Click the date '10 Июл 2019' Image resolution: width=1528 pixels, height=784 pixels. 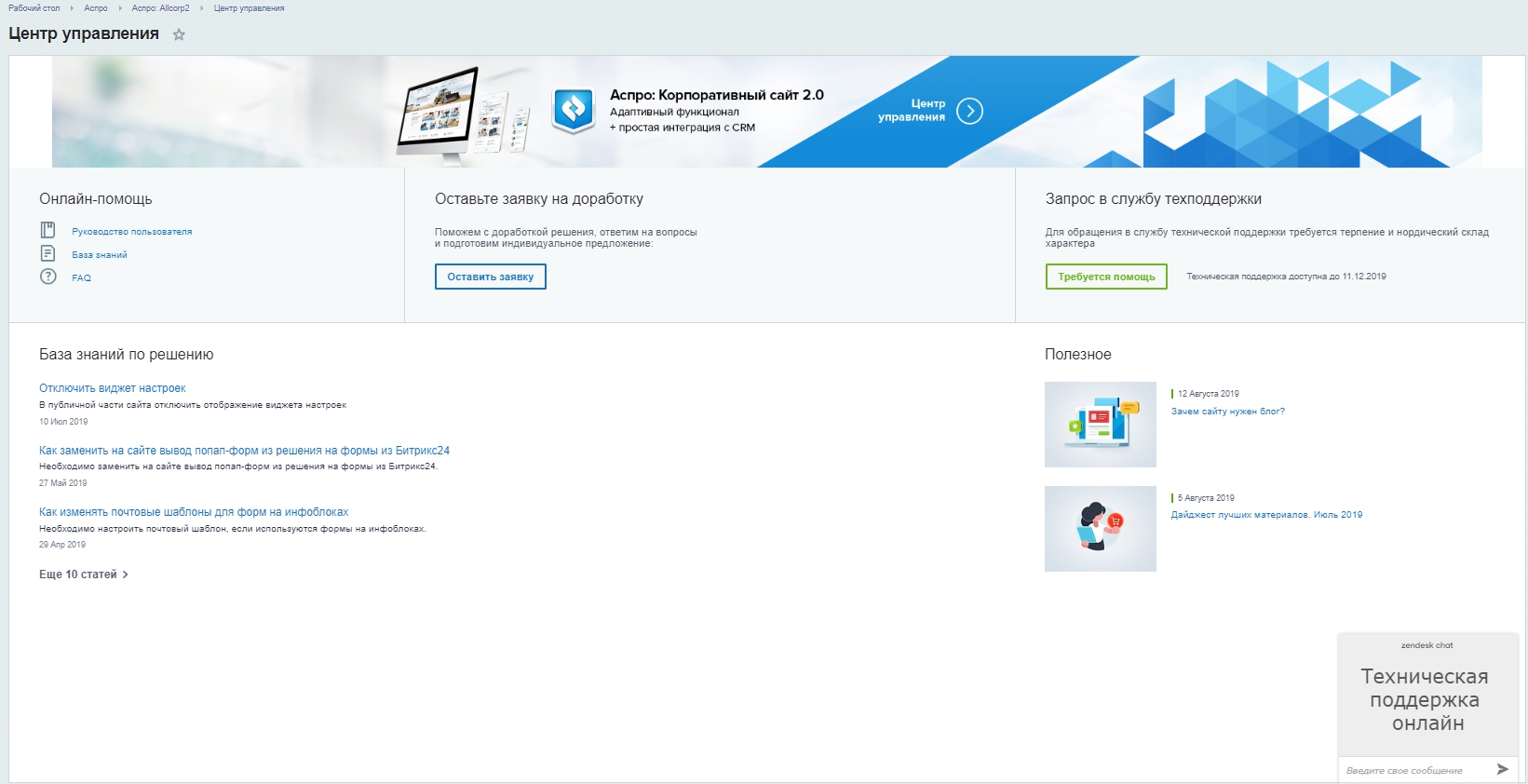pos(63,422)
